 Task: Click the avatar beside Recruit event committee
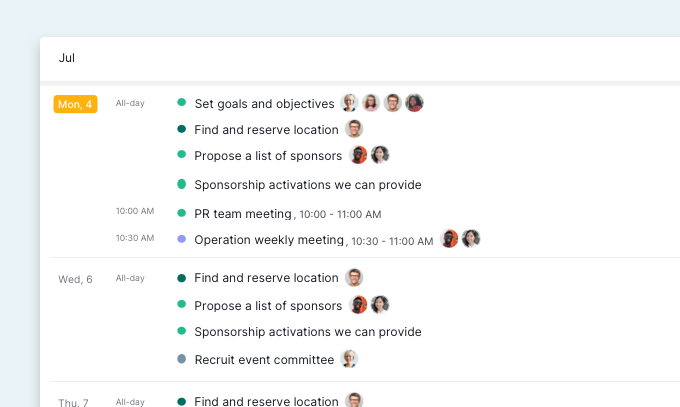[349, 359]
